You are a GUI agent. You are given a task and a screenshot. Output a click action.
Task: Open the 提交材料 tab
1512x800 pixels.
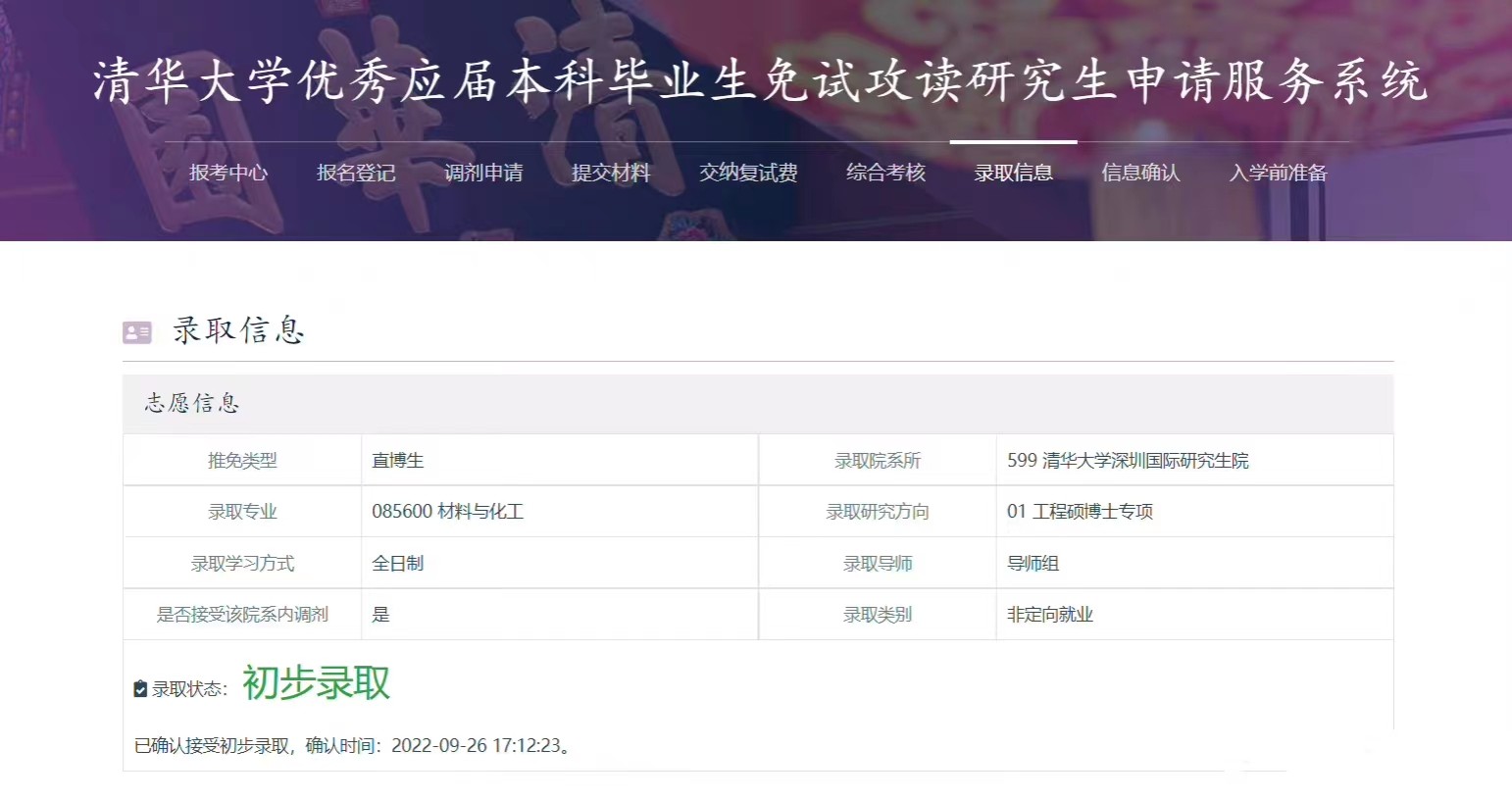click(611, 173)
